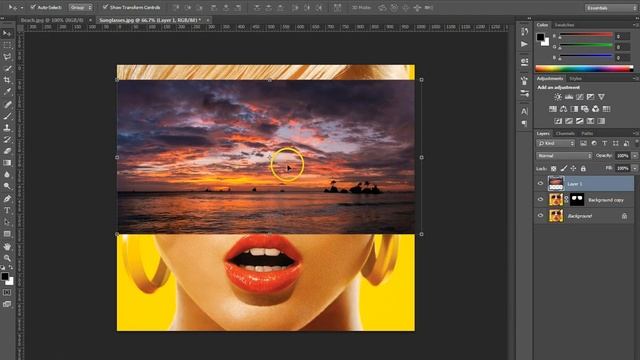Switch to the Paths tab
640x360 pixels.
[x=587, y=133]
